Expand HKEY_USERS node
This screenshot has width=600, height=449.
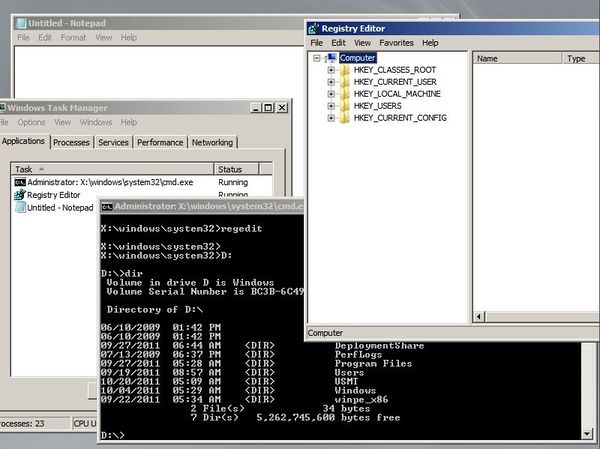[x=331, y=106]
